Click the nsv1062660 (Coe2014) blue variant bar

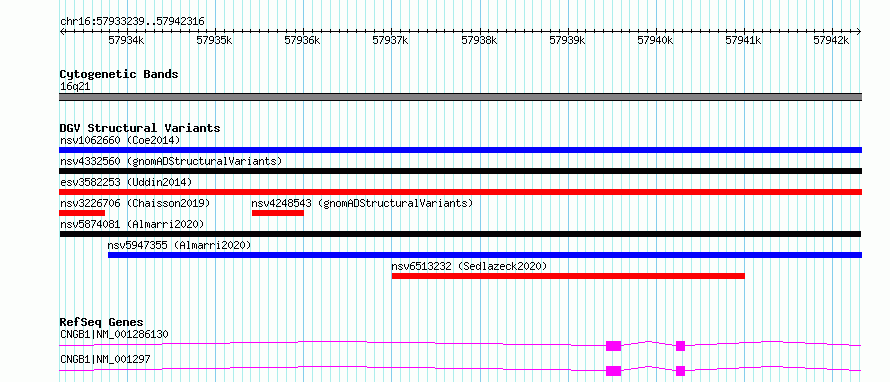pos(460,150)
